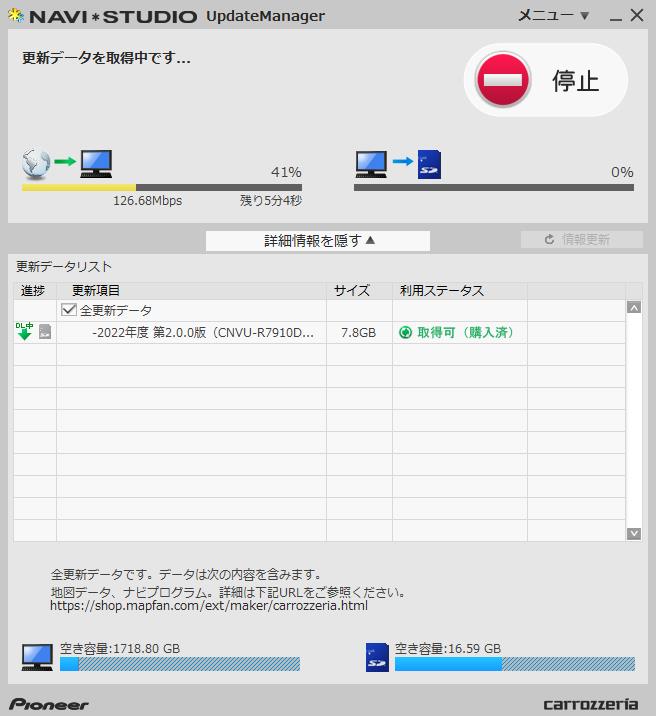This screenshot has height=716, width=656.
Task: Click the 更新データを取得中です status message
Action: coord(106,58)
